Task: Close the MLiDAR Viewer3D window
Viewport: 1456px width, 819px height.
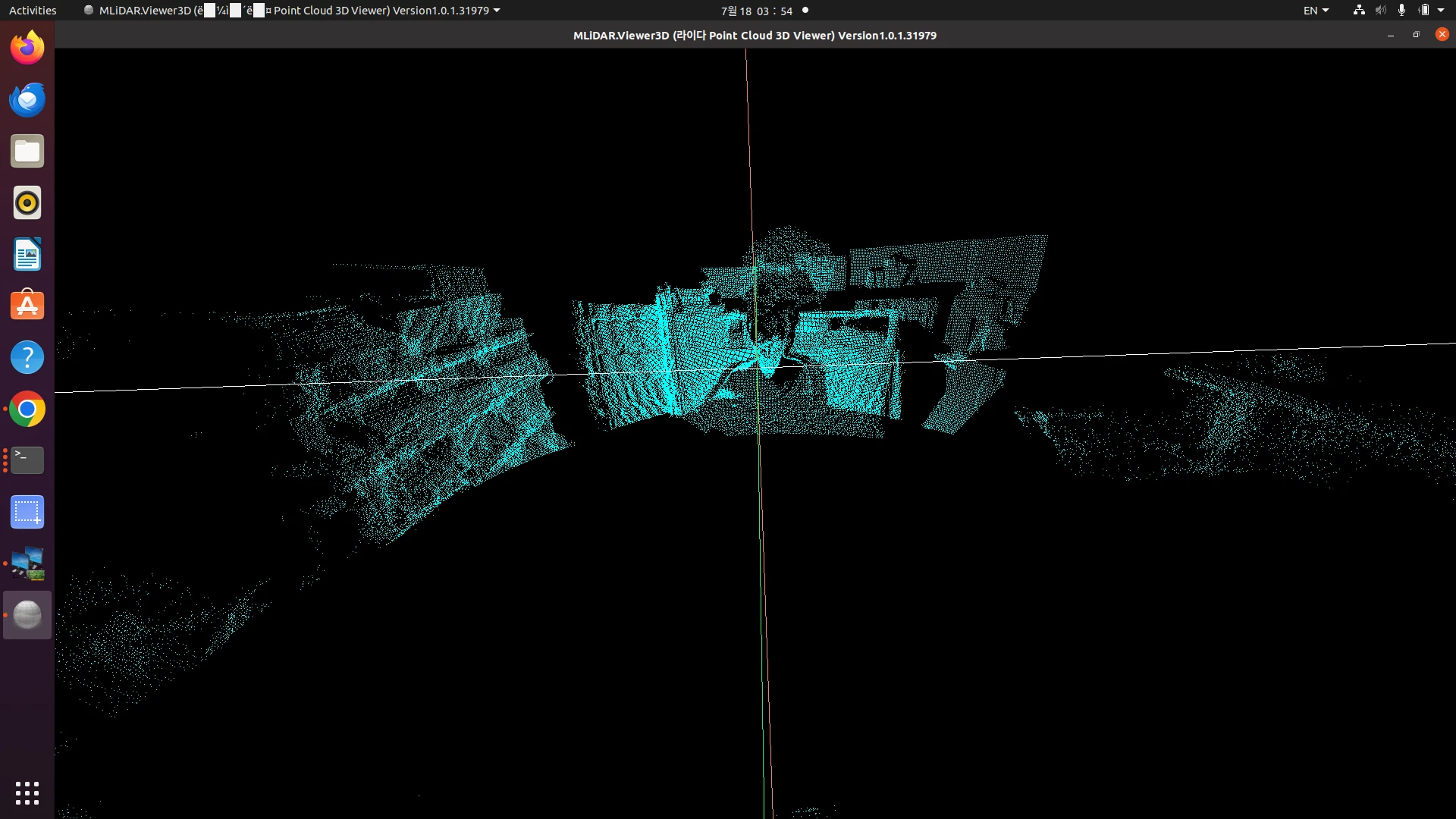Action: [1442, 35]
